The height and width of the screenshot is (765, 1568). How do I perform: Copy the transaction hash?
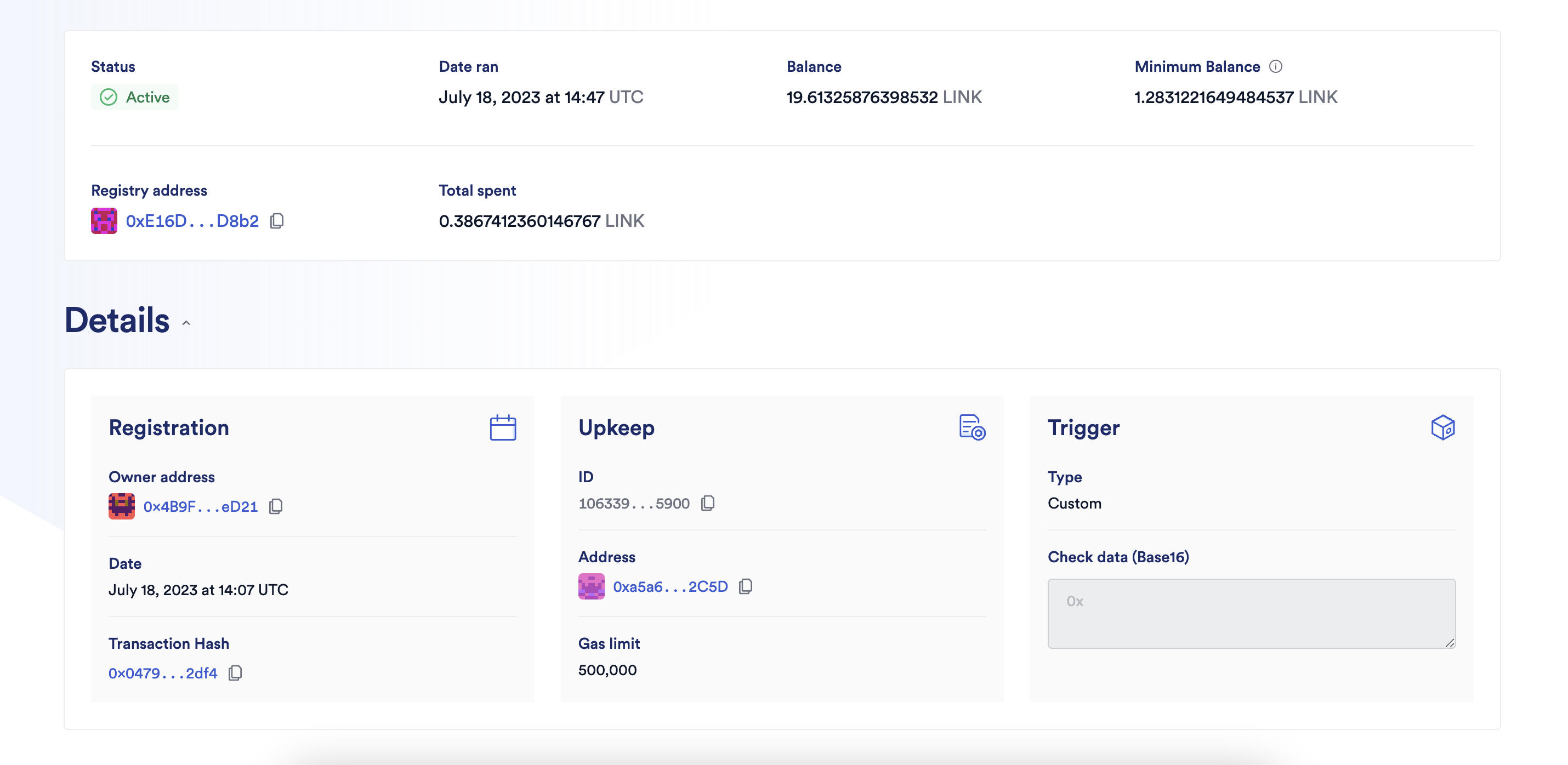click(x=235, y=673)
